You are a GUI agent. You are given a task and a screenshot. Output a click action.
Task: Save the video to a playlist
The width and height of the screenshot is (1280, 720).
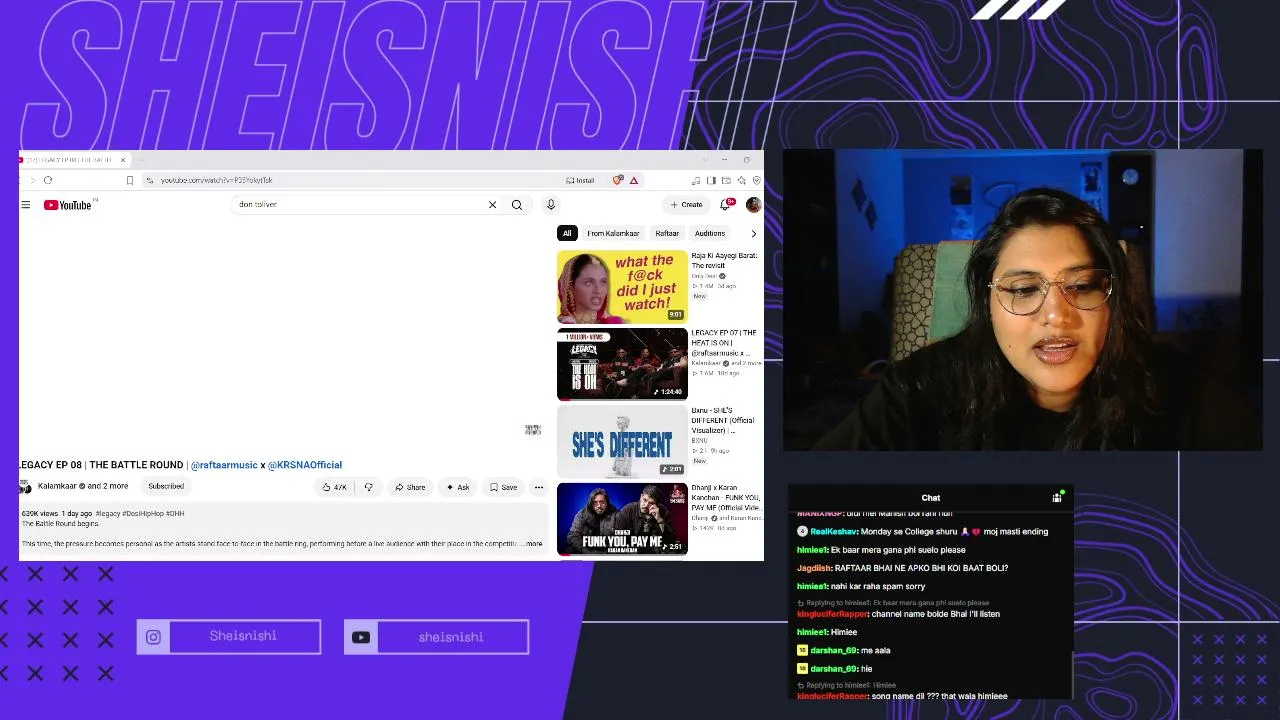(503, 487)
